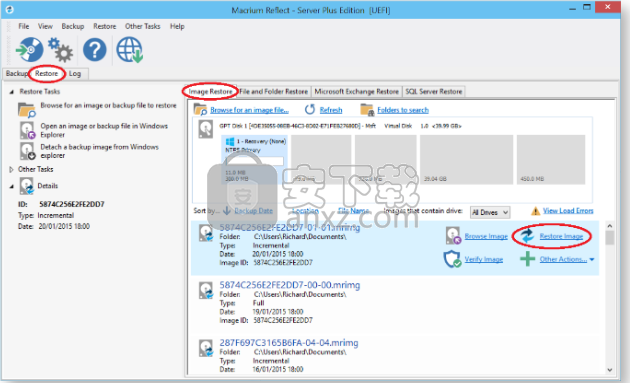Open the Backup menu
The height and width of the screenshot is (383, 630).
coord(73,26)
